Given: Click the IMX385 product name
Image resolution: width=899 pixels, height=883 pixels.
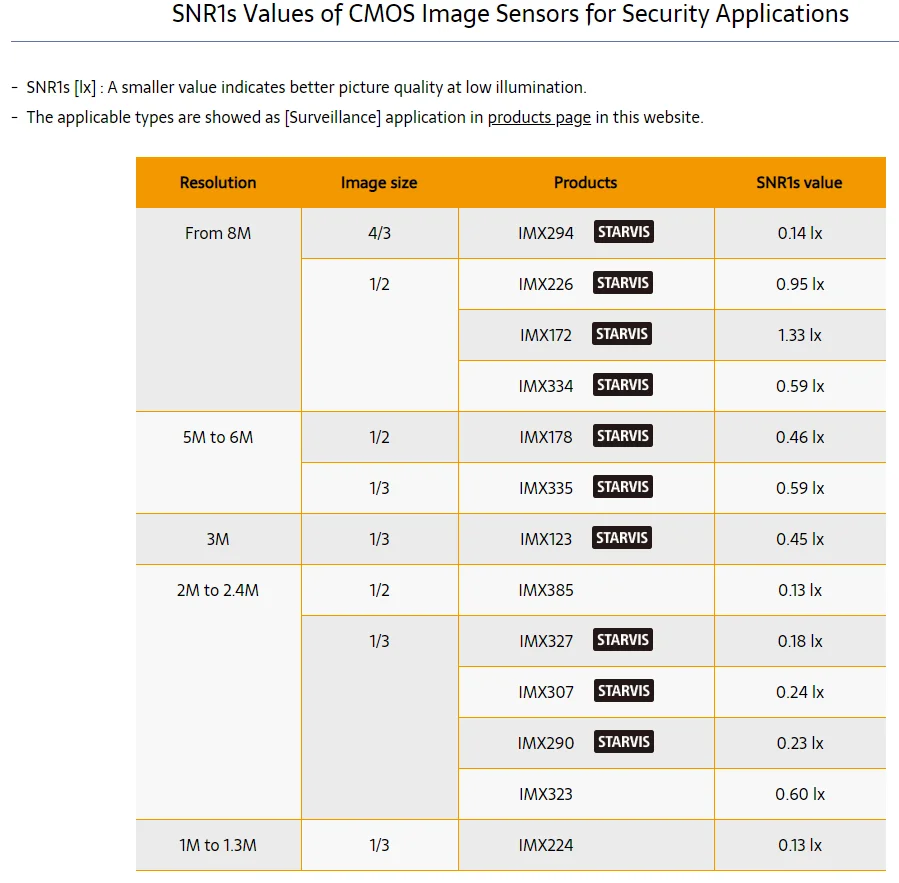Looking at the screenshot, I should pyautogui.click(x=546, y=590).
